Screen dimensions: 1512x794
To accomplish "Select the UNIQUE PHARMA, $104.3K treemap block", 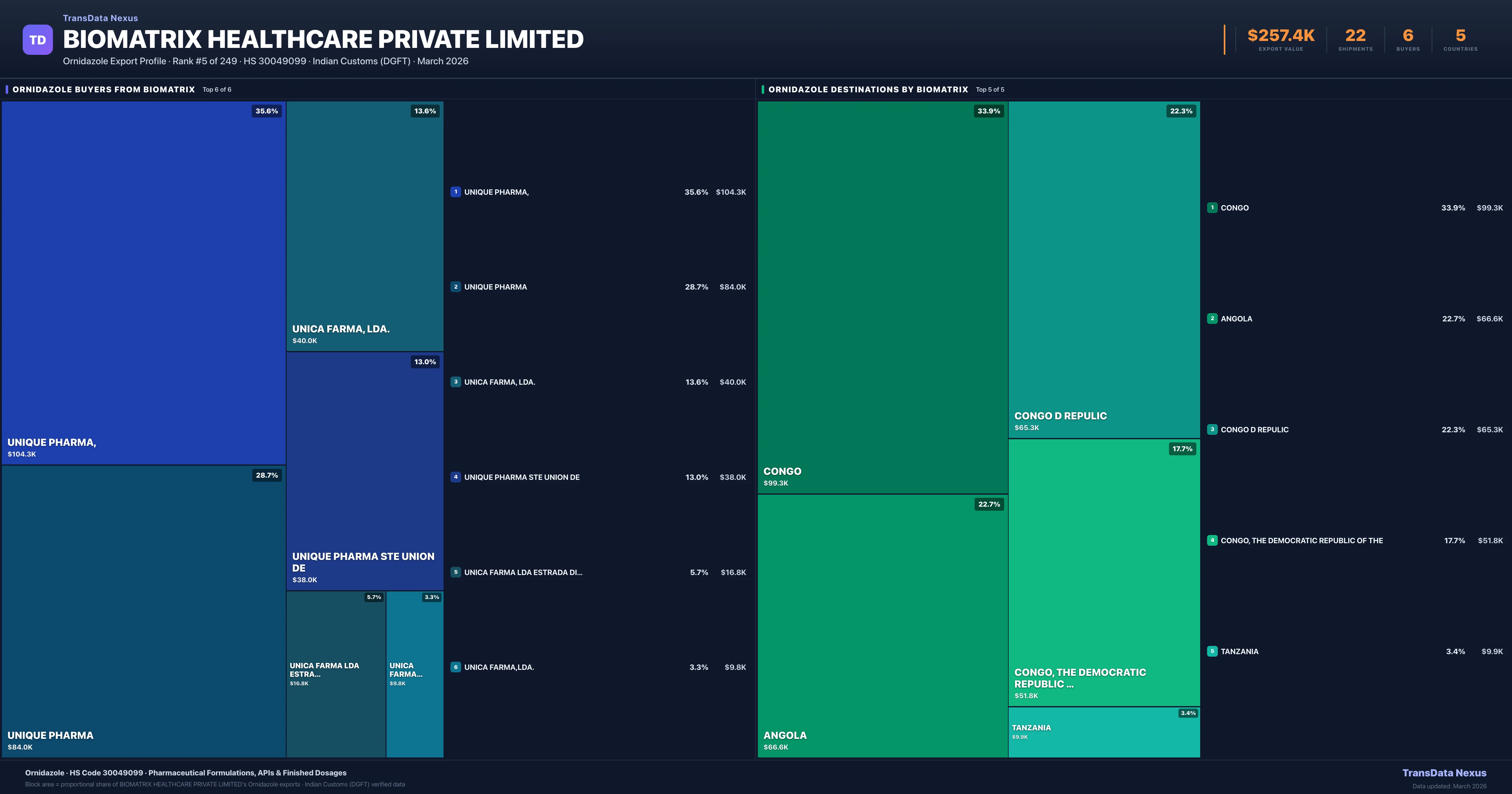I will point(143,282).
